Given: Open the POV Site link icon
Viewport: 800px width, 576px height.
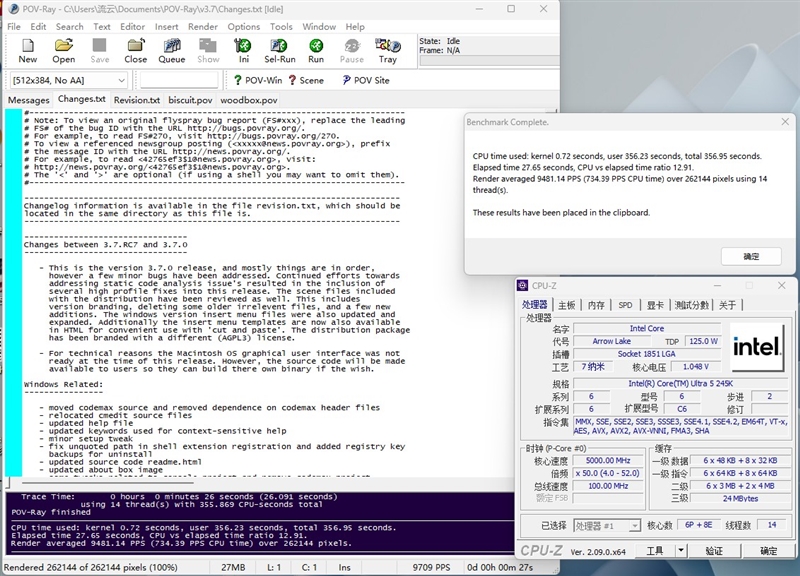Looking at the screenshot, I should 366,80.
